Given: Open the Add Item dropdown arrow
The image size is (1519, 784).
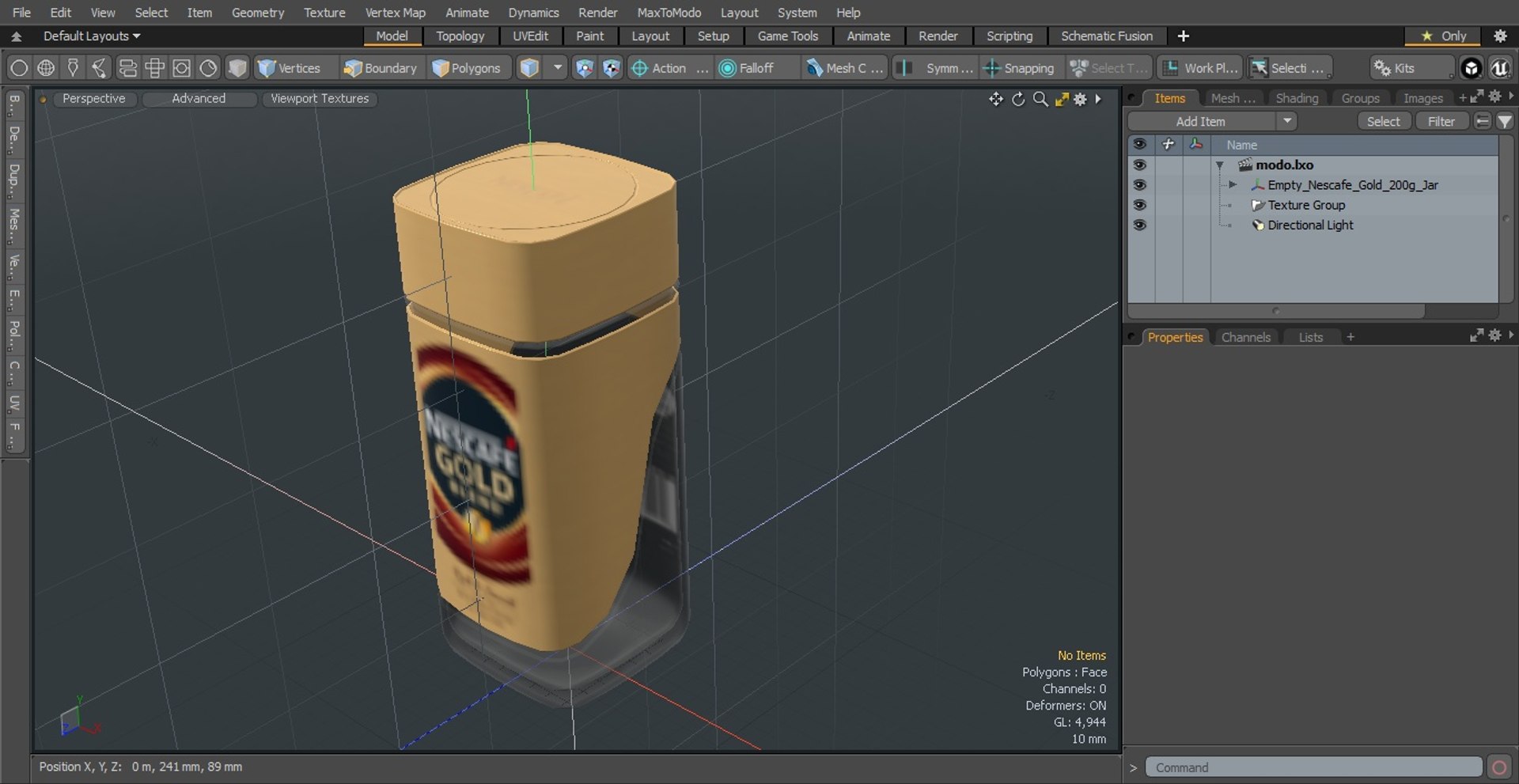Looking at the screenshot, I should [x=1287, y=121].
